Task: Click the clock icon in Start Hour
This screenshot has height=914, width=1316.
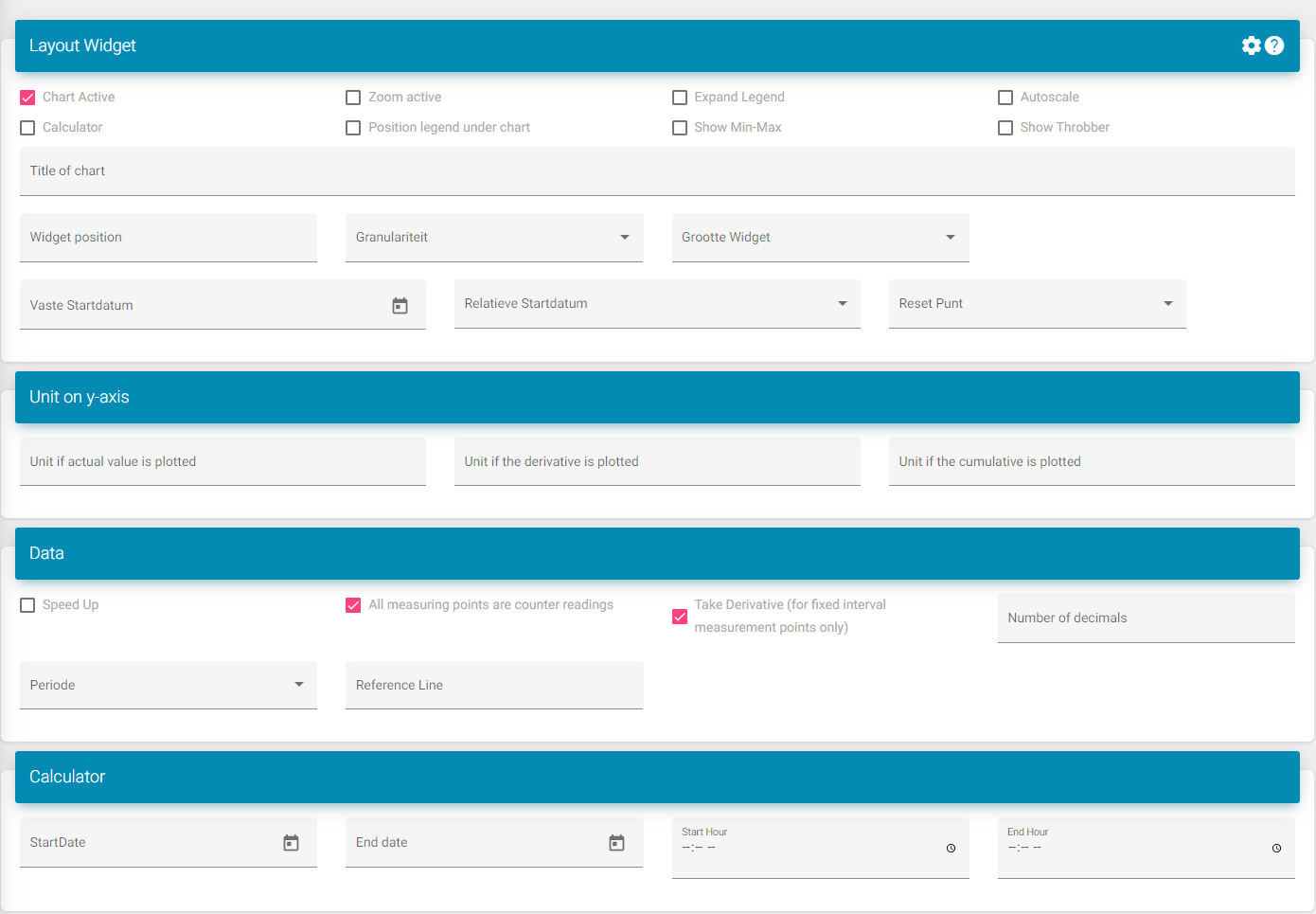Action: point(951,848)
